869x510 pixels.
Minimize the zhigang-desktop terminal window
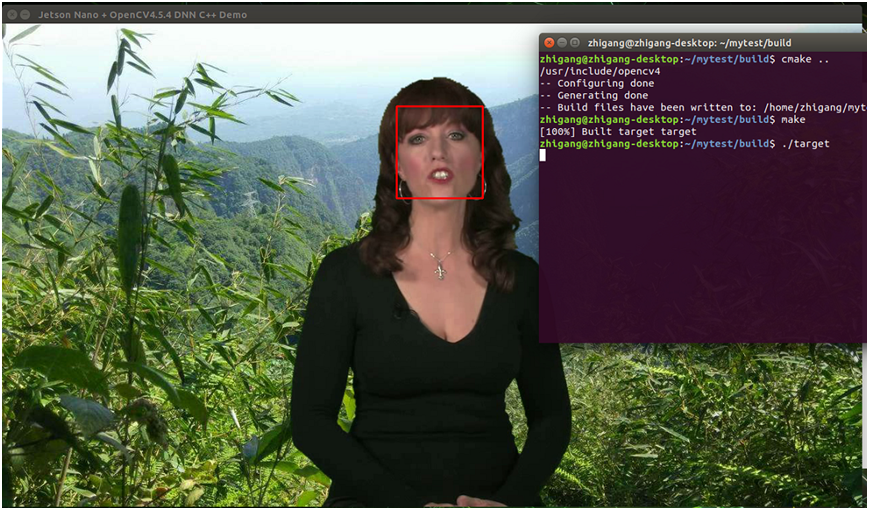tap(562, 43)
